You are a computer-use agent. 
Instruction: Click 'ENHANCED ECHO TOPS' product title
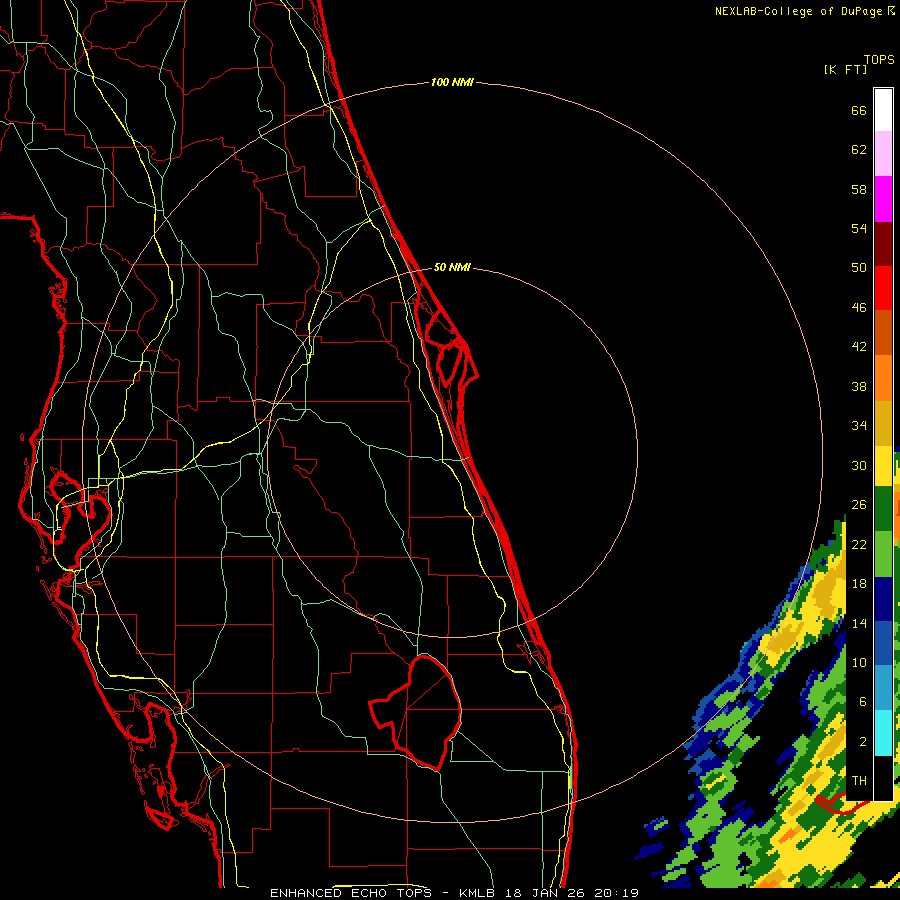[351, 893]
